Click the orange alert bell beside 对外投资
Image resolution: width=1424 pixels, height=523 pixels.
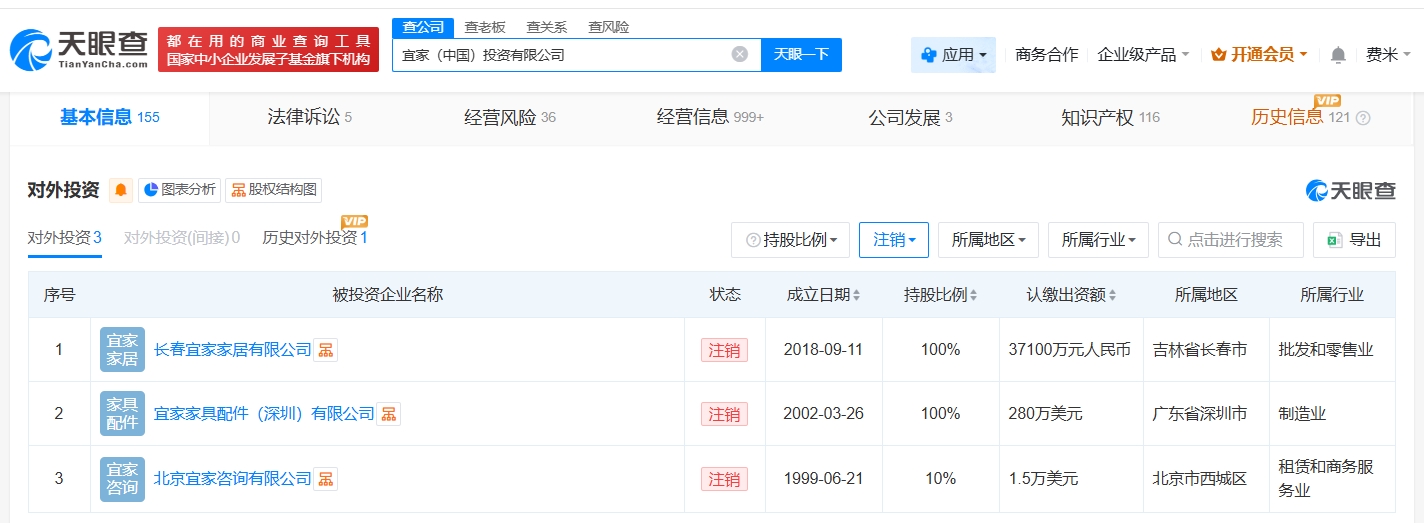121,190
